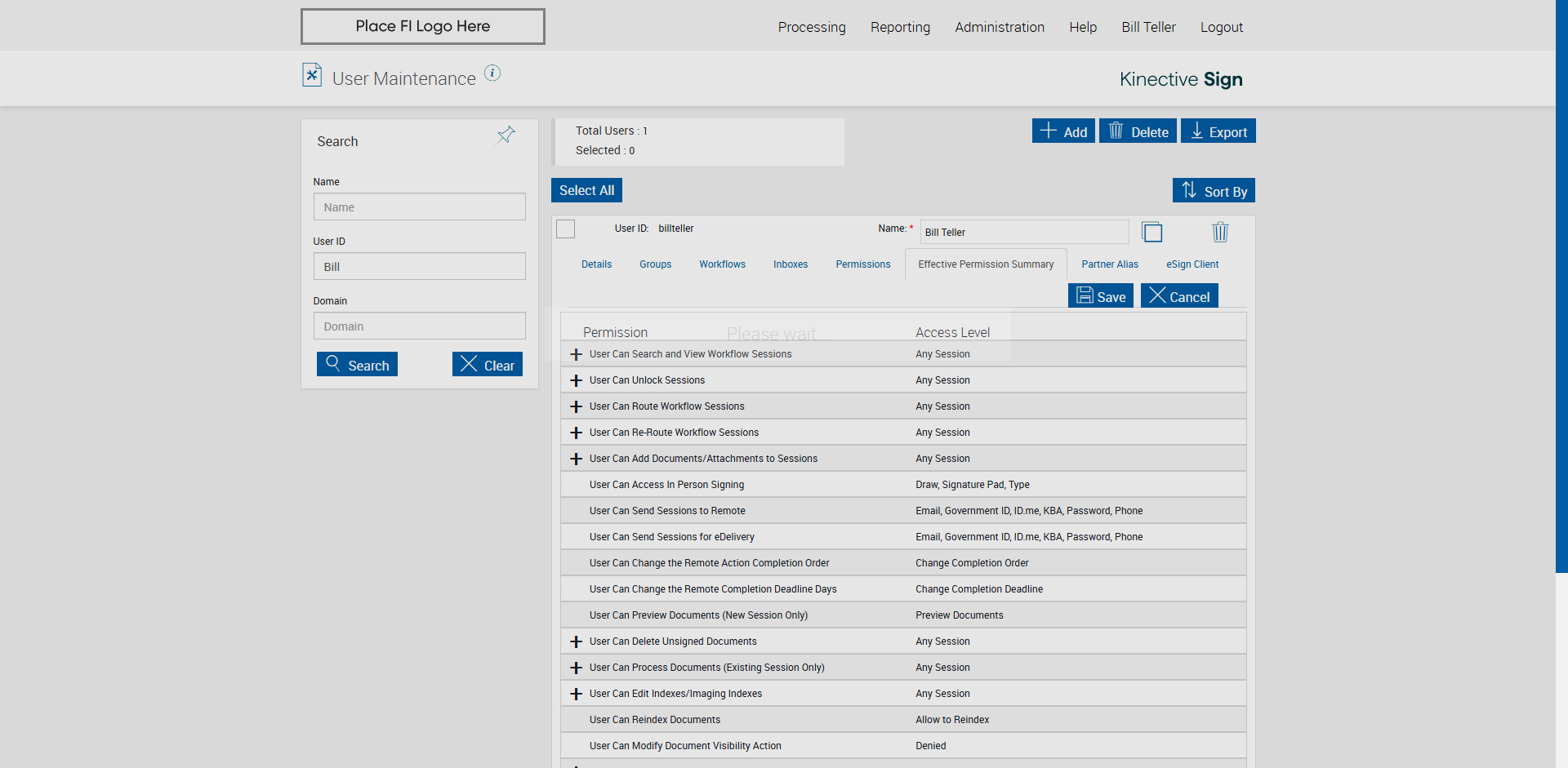This screenshot has width=1568, height=768.
Task: Edit the Bill Teller name field
Action: [x=1024, y=232]
